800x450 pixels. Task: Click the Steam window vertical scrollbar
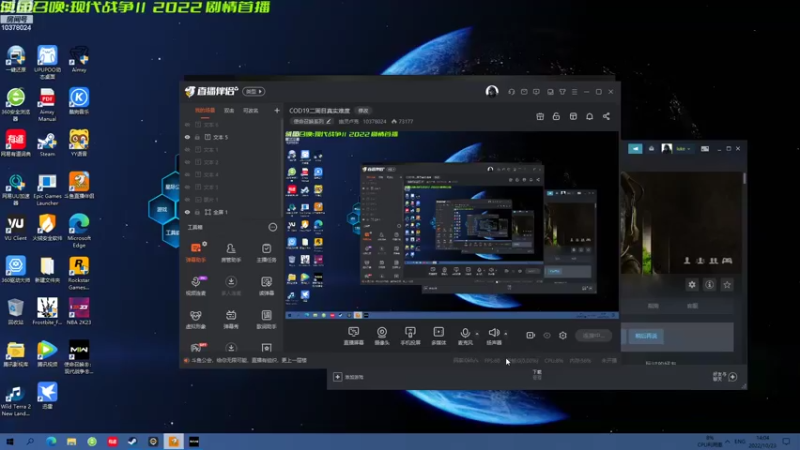[744, 179]
